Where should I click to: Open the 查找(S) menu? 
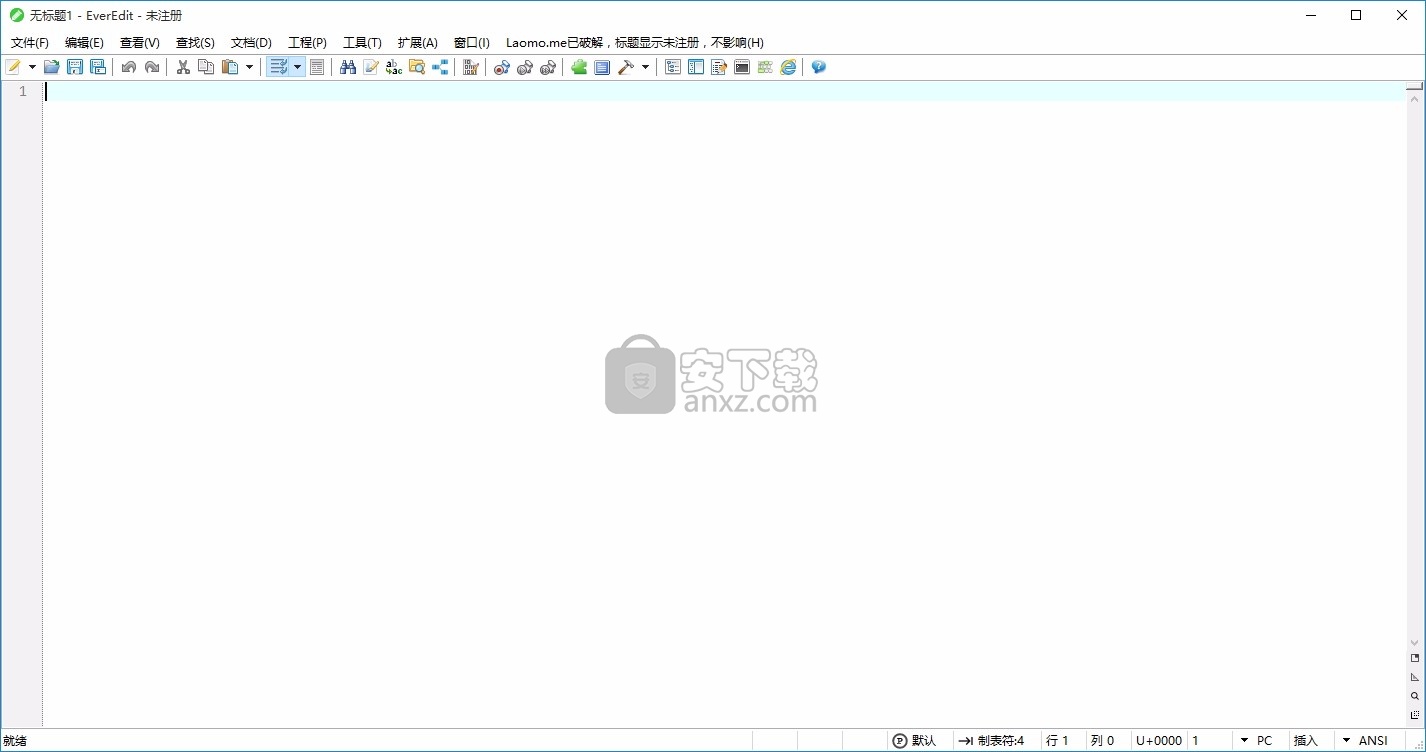pos(195,43)
